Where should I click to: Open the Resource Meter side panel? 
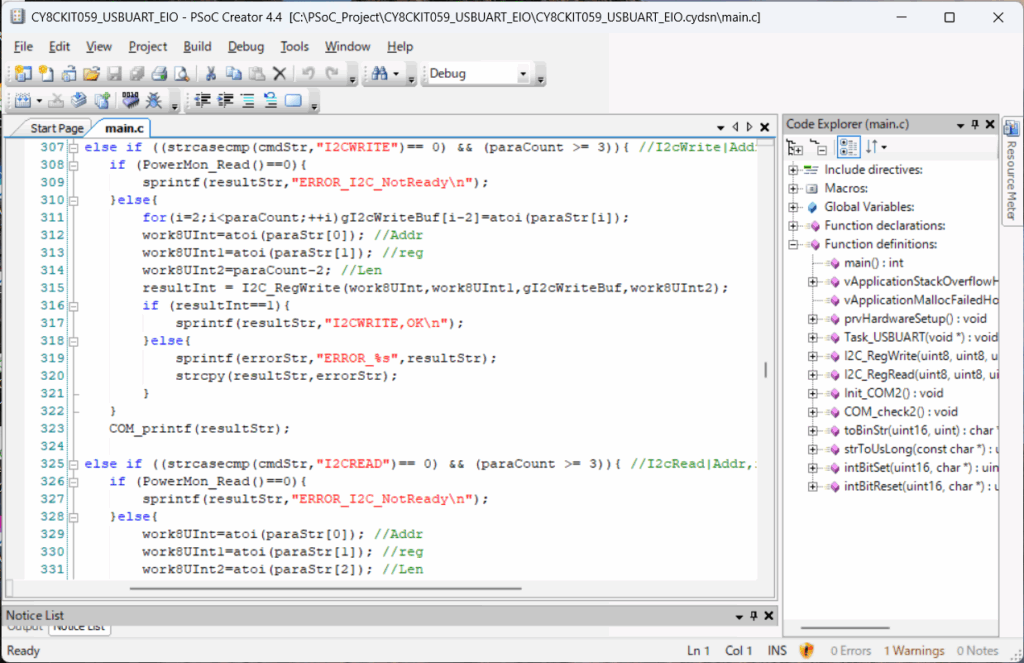tap(1012, 171)
